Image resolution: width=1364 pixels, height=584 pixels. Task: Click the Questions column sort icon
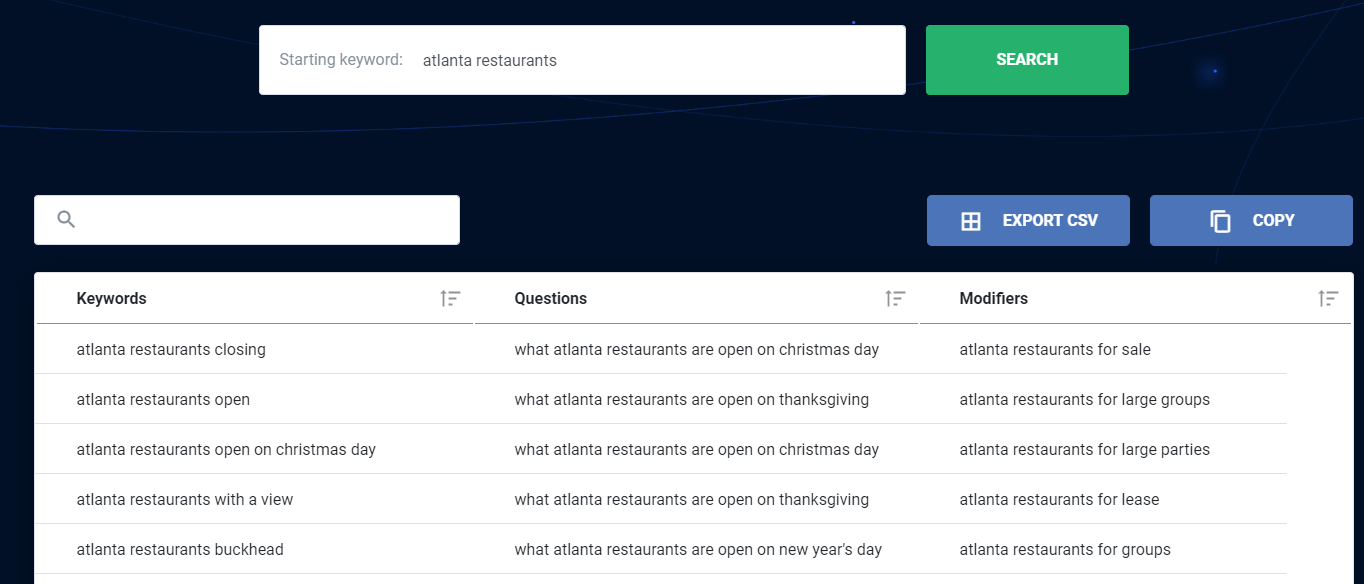coord(895,298)
